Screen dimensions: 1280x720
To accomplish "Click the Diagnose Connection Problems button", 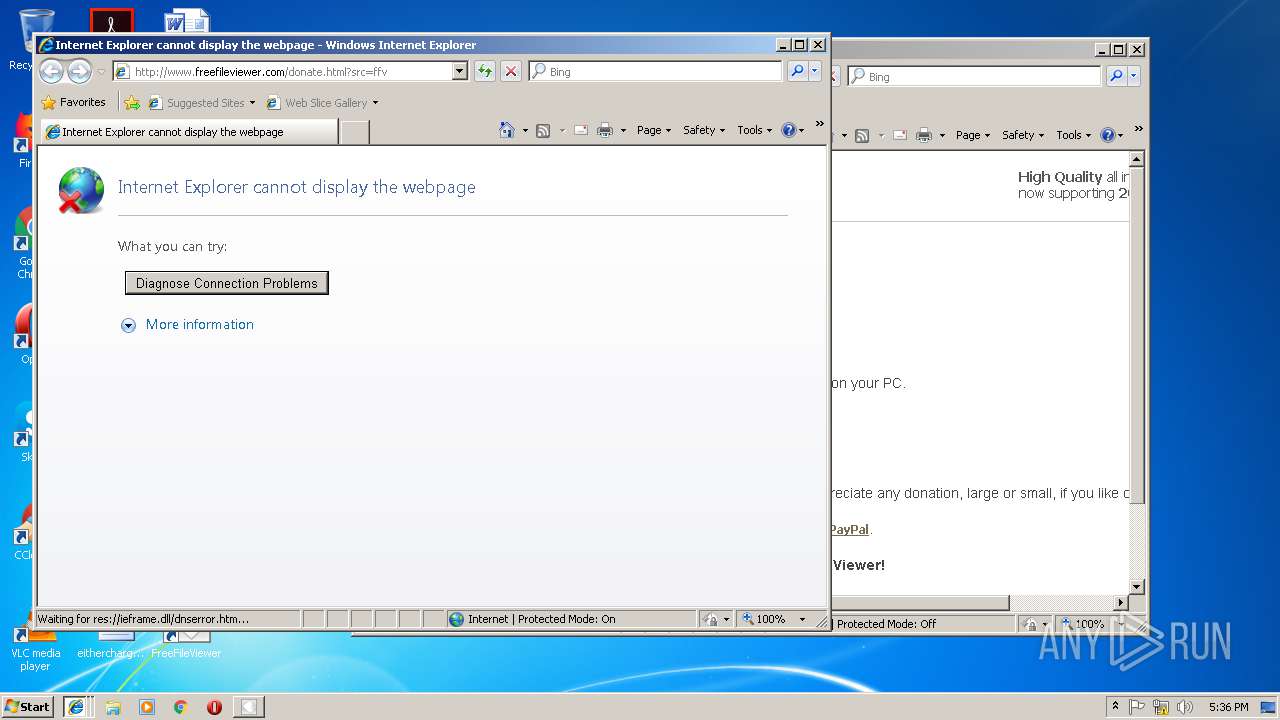I will point(227,283).
